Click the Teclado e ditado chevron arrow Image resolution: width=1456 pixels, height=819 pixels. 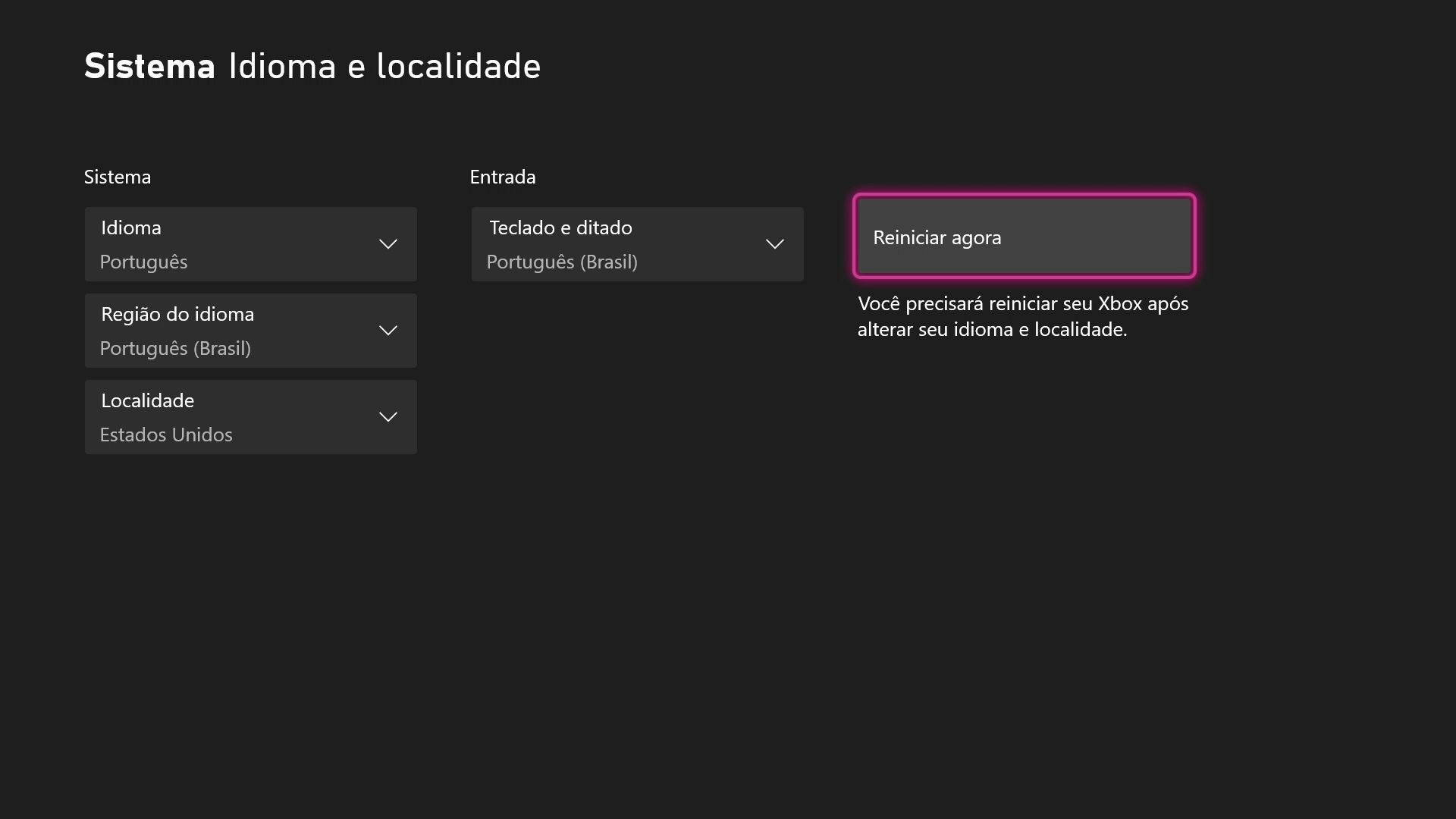pos(774,244)
